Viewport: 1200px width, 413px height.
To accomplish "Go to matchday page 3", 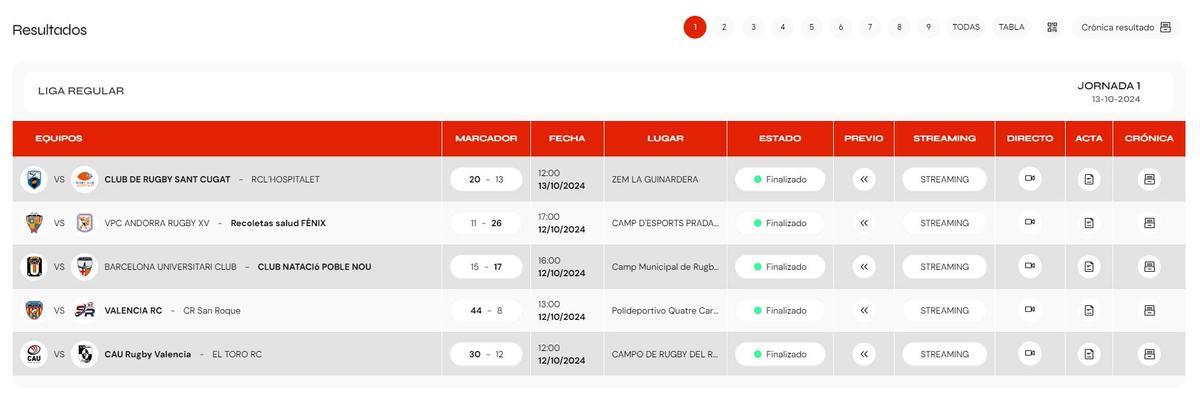I will tap(753, 27).
